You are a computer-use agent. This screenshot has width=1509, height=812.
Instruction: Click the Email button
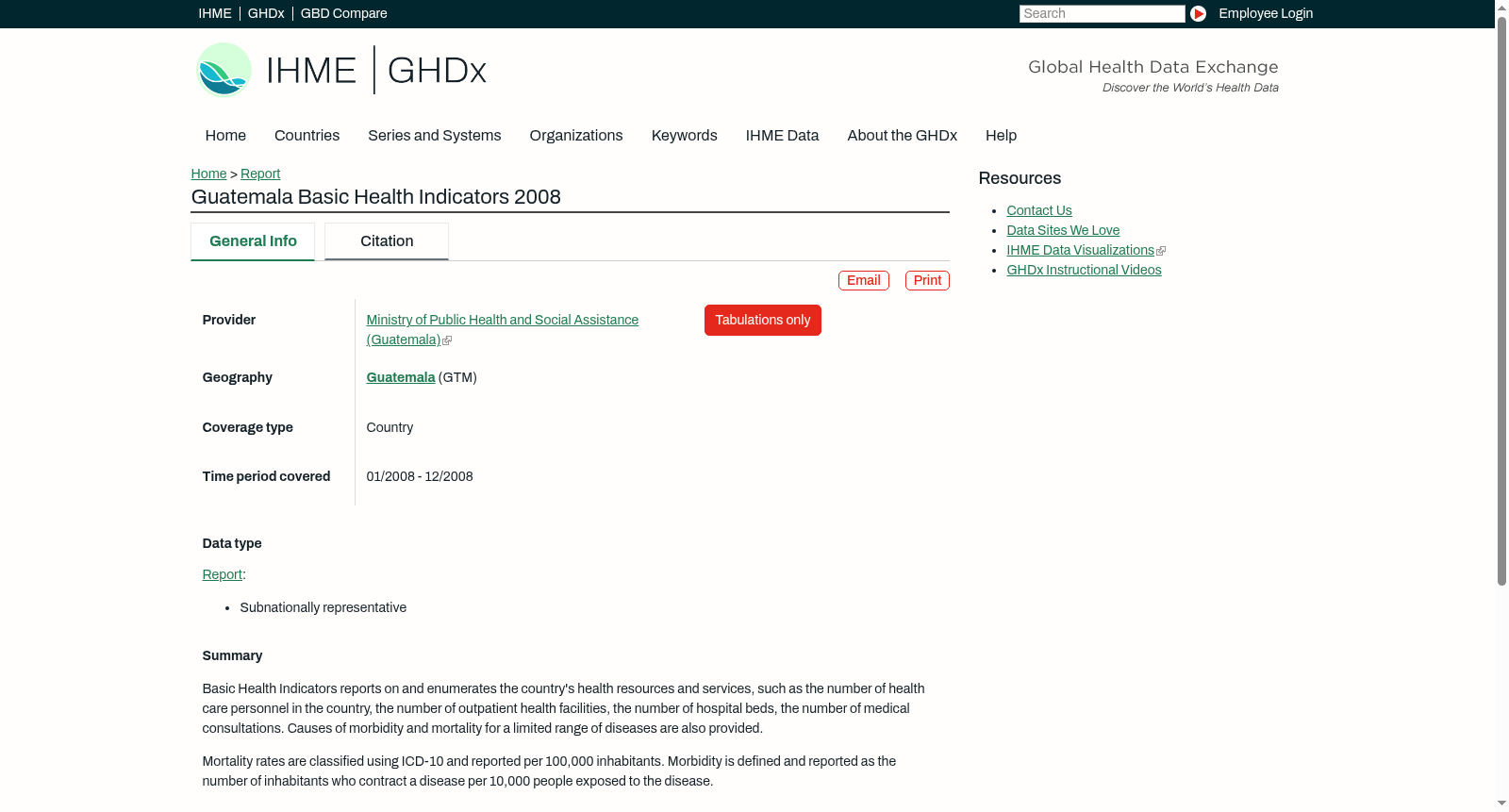[x=864, y=281]
